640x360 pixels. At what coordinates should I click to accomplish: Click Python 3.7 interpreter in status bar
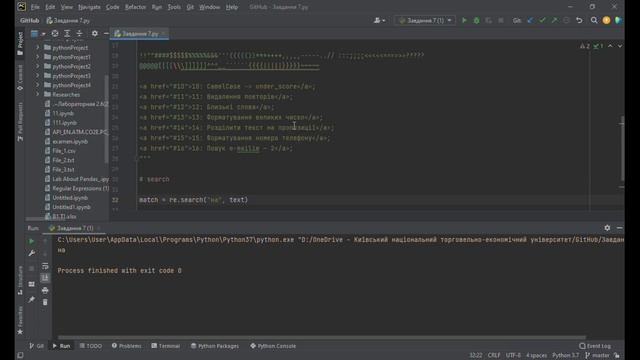pos(565,356)
